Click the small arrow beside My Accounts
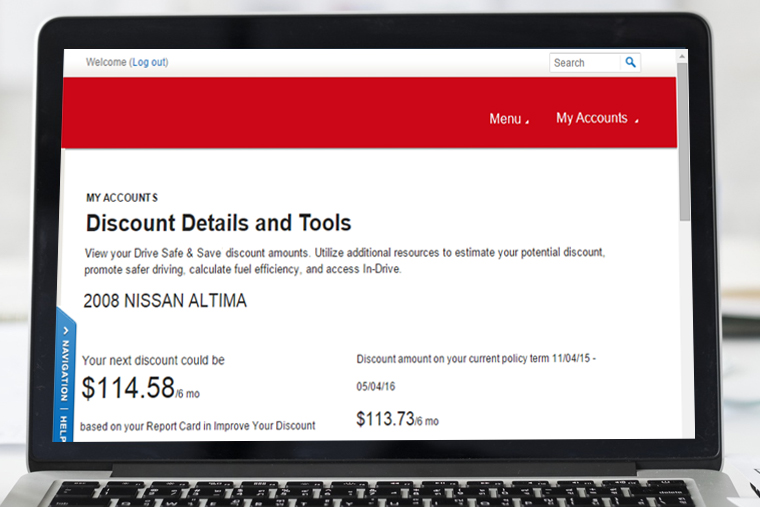760x507 pixels. tap(636, 122)
